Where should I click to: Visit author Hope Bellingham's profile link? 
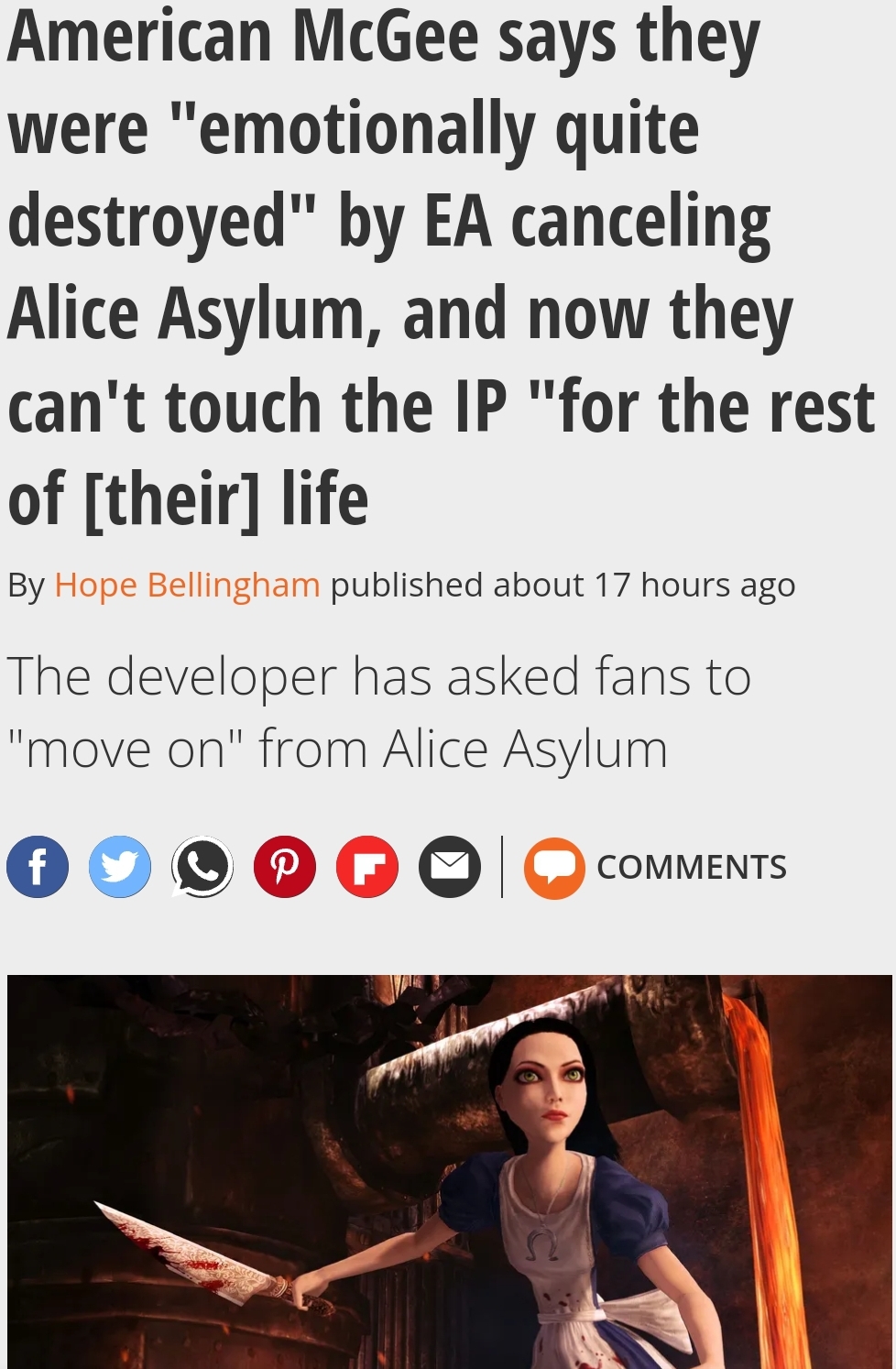[187, 586]
